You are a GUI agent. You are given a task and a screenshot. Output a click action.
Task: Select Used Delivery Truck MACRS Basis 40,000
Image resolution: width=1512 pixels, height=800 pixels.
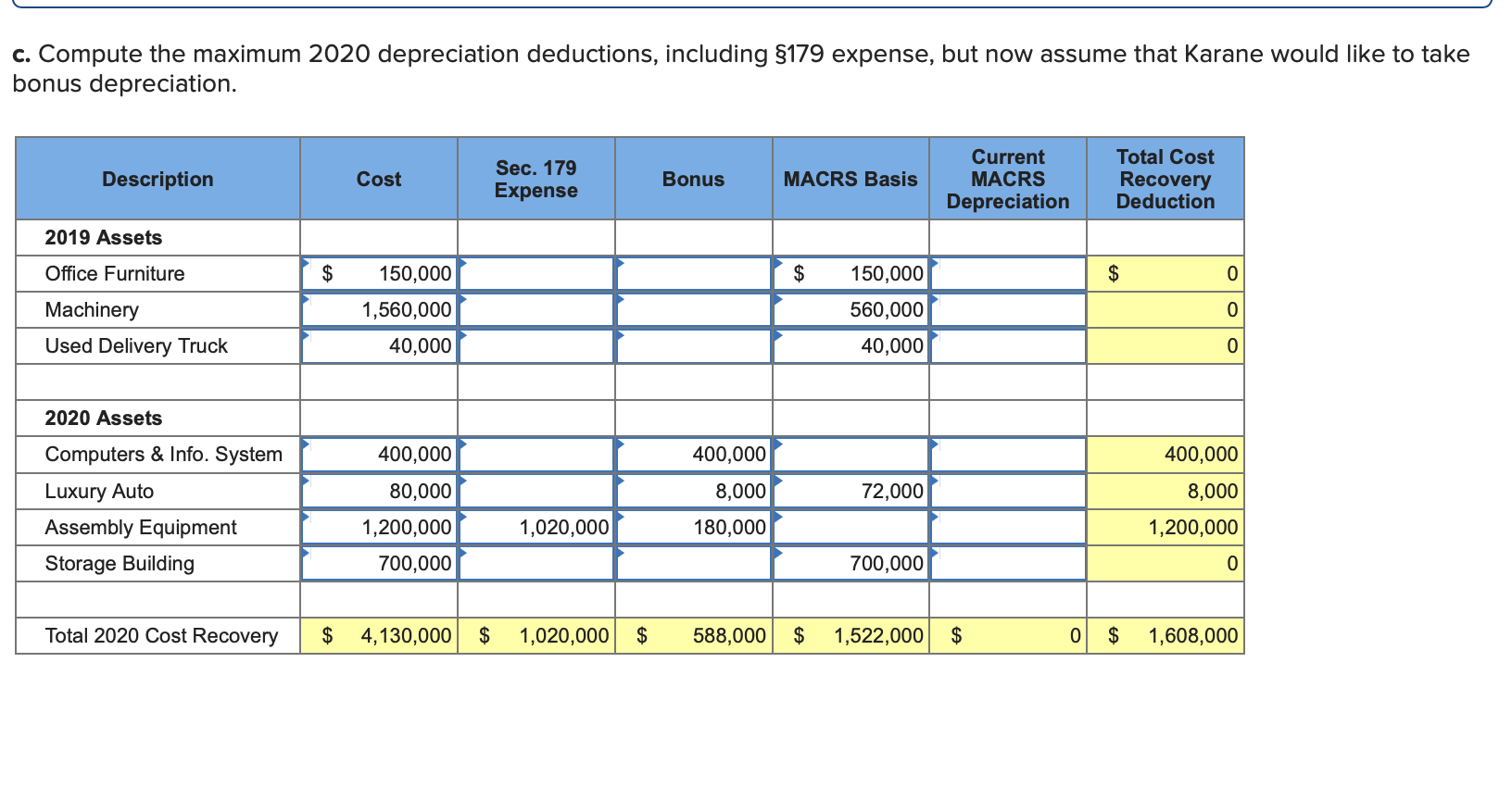(851, 346)
